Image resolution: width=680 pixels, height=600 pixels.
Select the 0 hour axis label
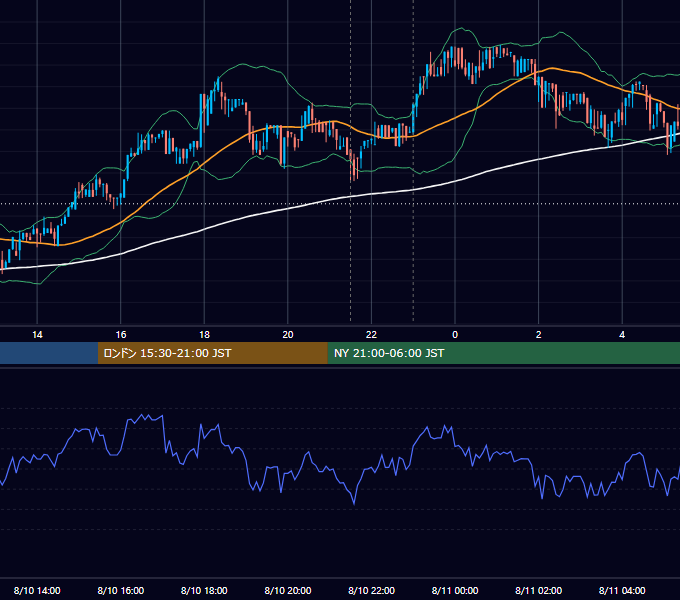coord(455,335)
